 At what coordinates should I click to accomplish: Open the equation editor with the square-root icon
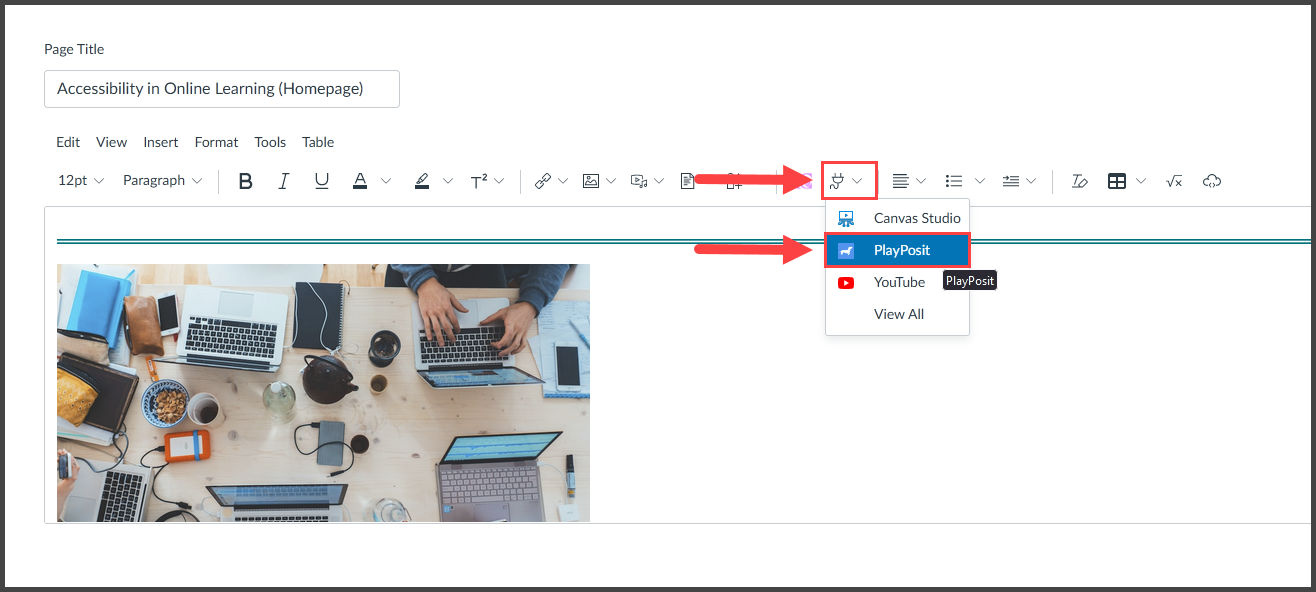[x=1174, y=181]
